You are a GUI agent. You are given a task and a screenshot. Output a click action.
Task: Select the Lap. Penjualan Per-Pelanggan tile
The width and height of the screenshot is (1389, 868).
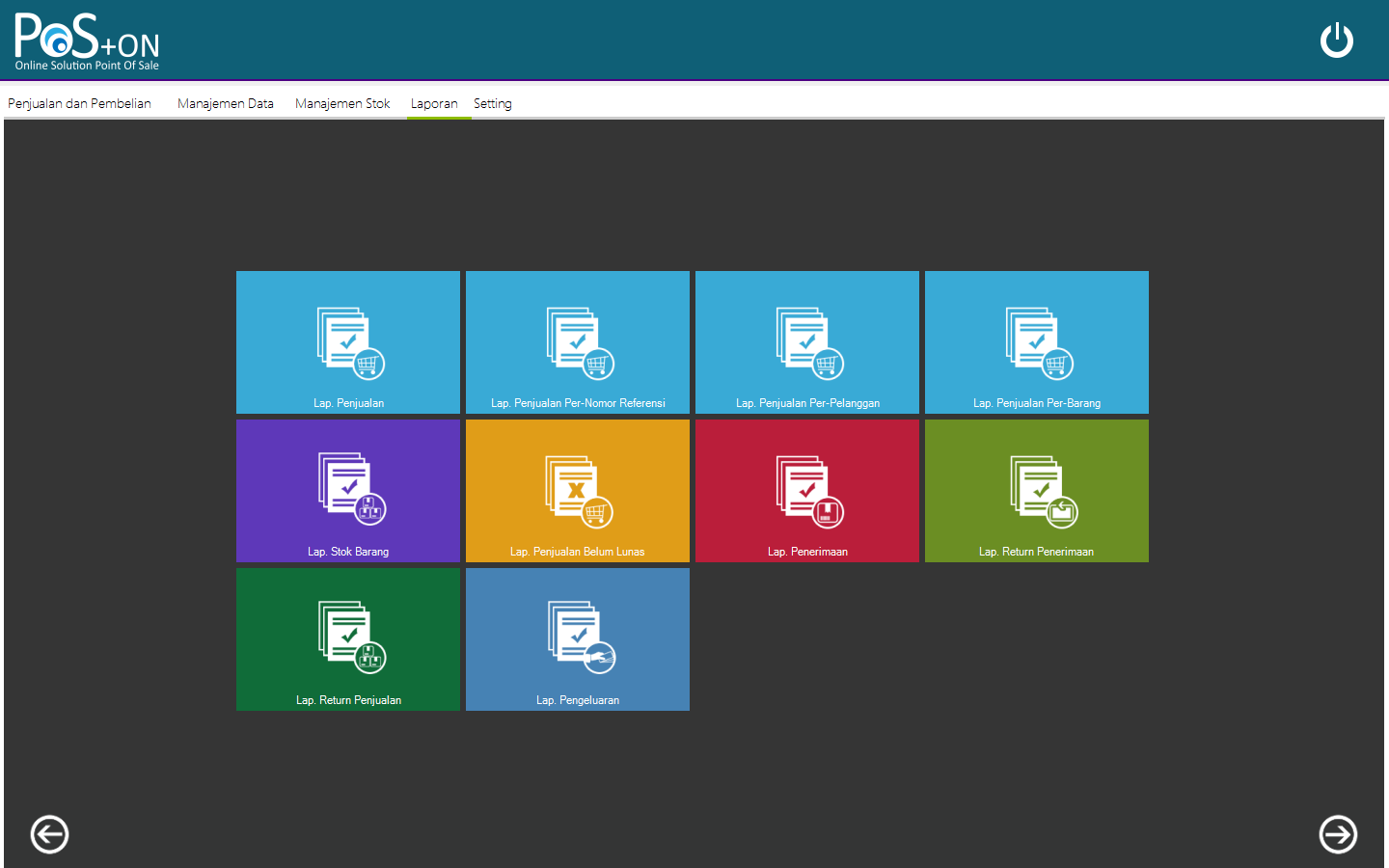[x=806, y=341]
